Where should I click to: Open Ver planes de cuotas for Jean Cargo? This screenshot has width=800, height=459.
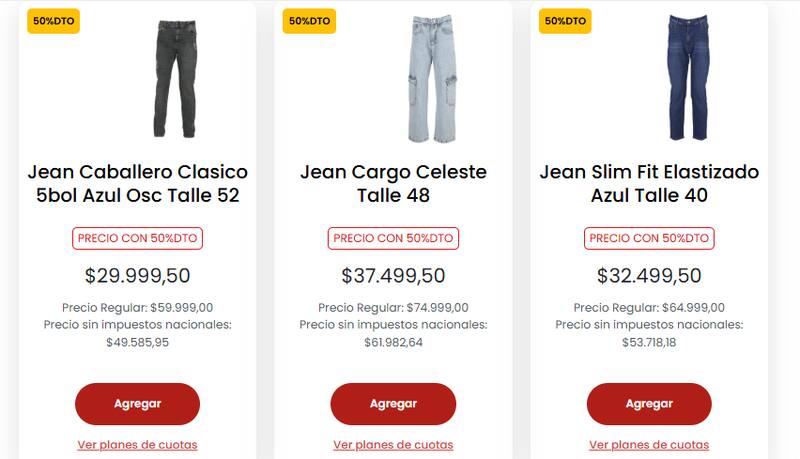393,445
